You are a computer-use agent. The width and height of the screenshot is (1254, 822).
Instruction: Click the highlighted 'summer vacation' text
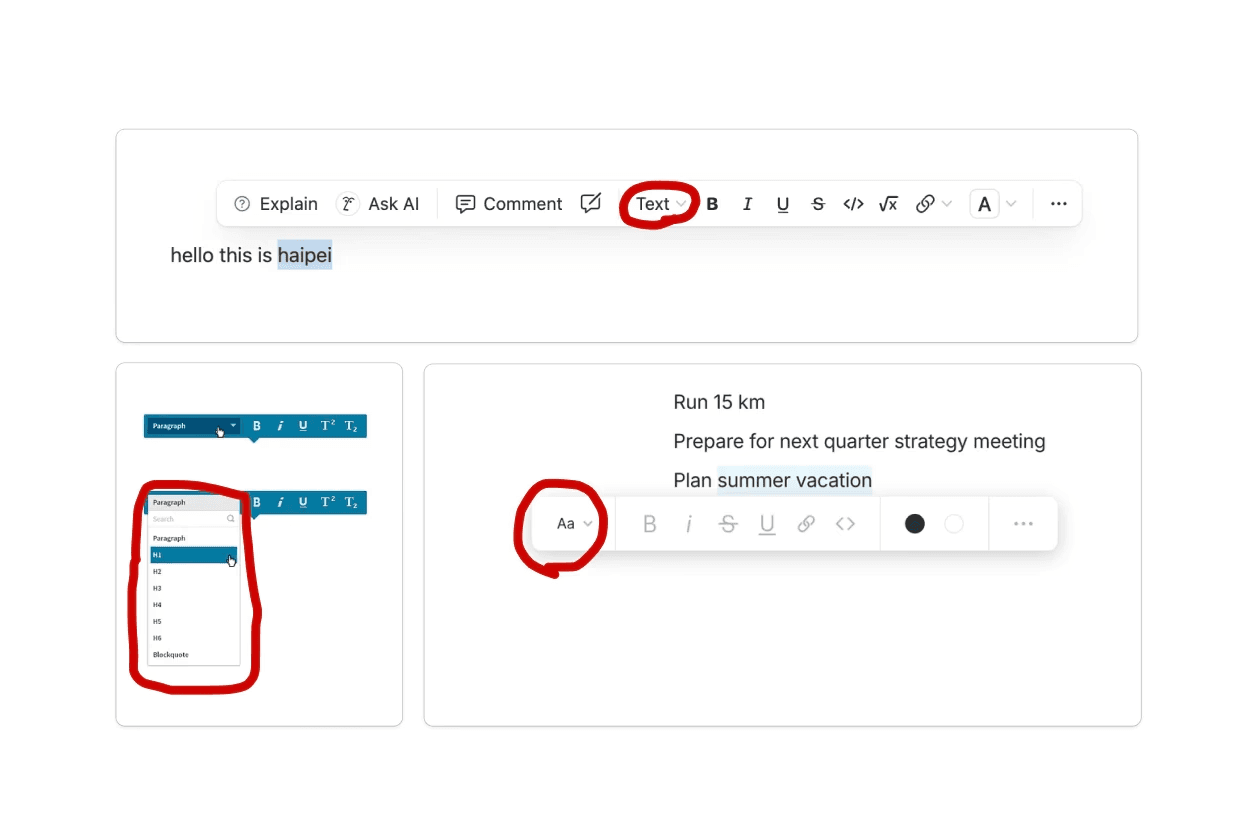coord(795,481)
